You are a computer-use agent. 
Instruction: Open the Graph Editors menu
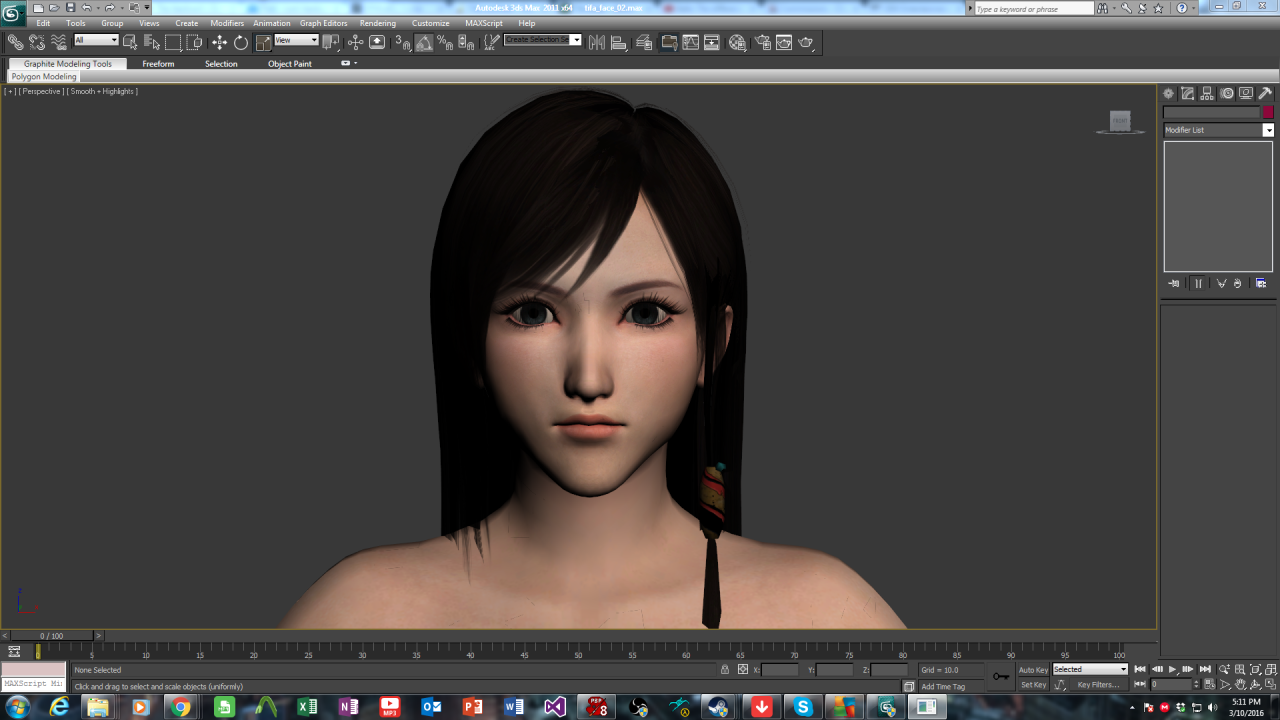(324, 23)
